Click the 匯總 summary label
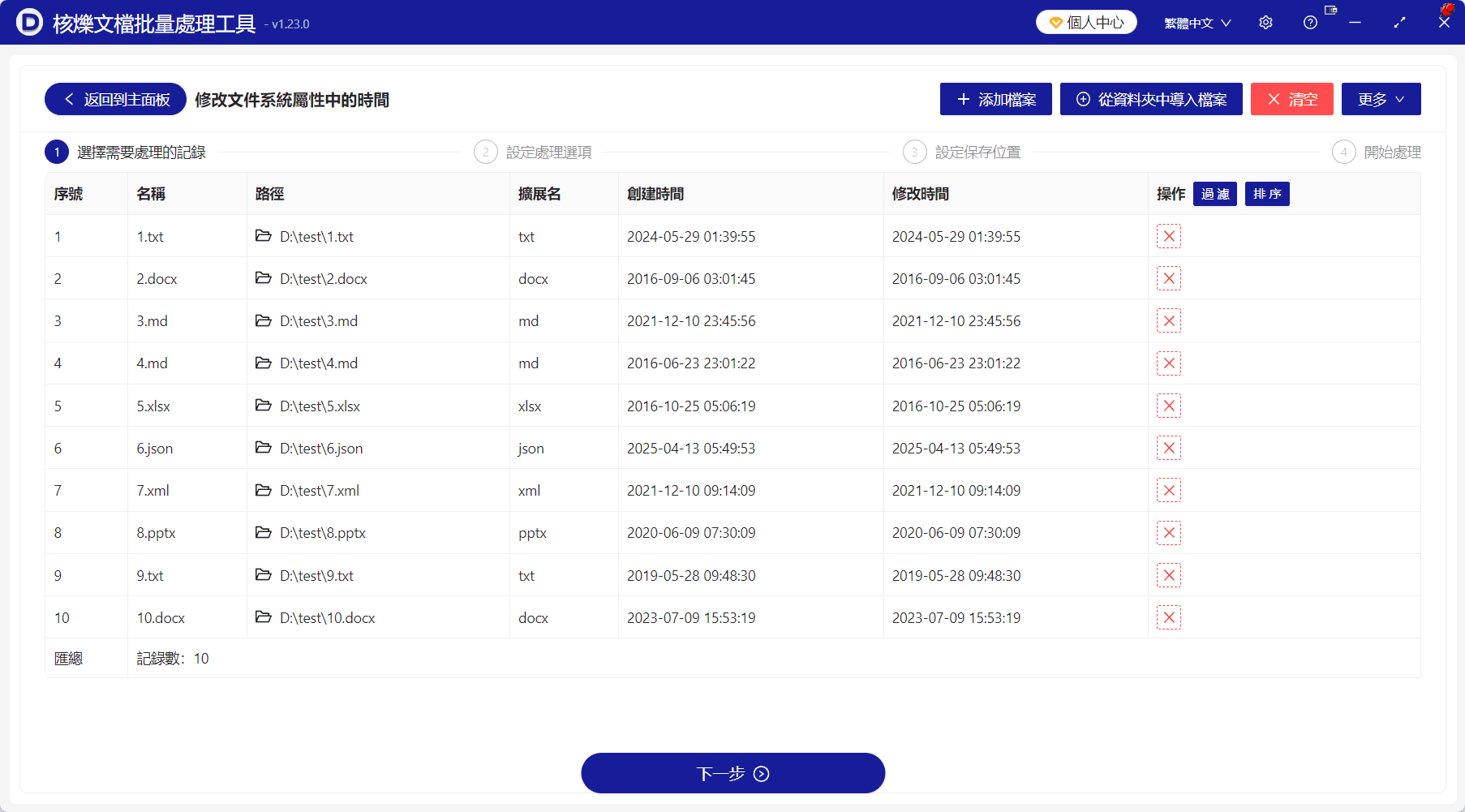Viewport: 1465px width, 812px height. point(69,658)
